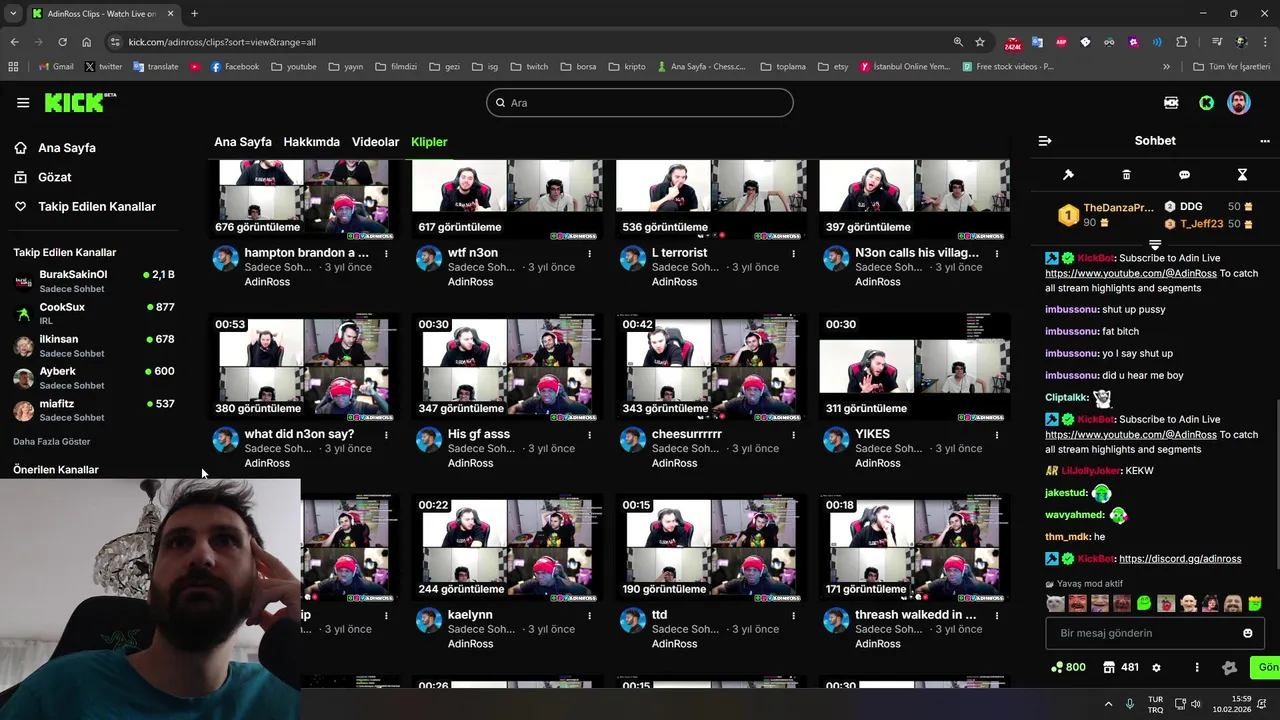Open the volume icon in system tray
The width and height of the screenshot is (1280, 720).
1196,704
